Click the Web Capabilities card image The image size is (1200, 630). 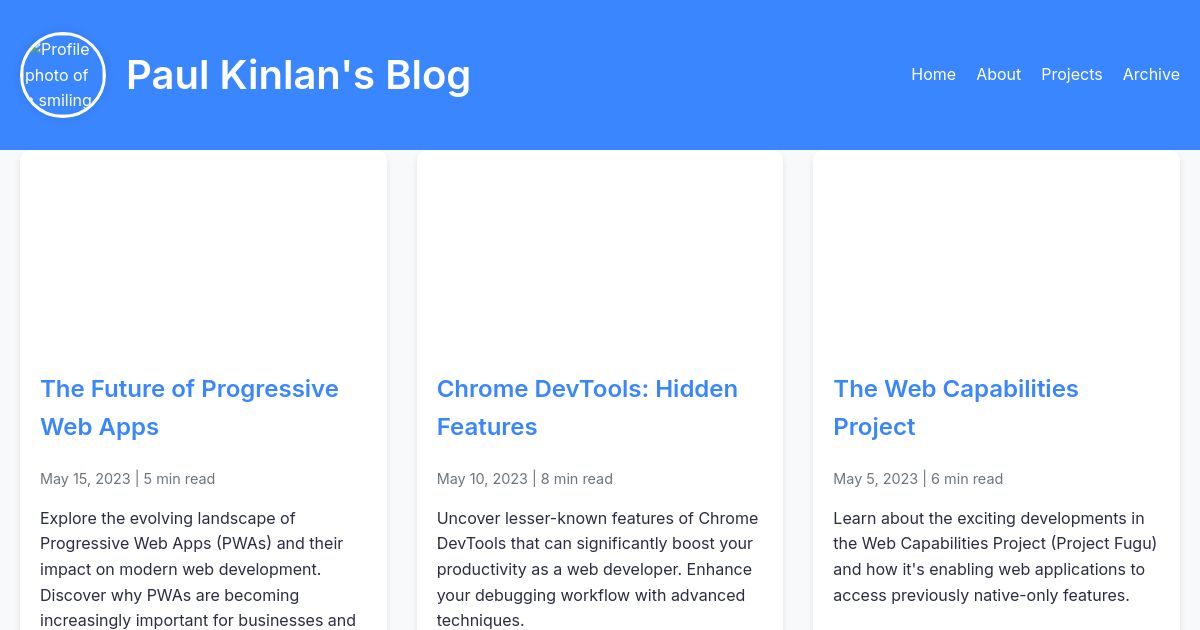point(996,255)
